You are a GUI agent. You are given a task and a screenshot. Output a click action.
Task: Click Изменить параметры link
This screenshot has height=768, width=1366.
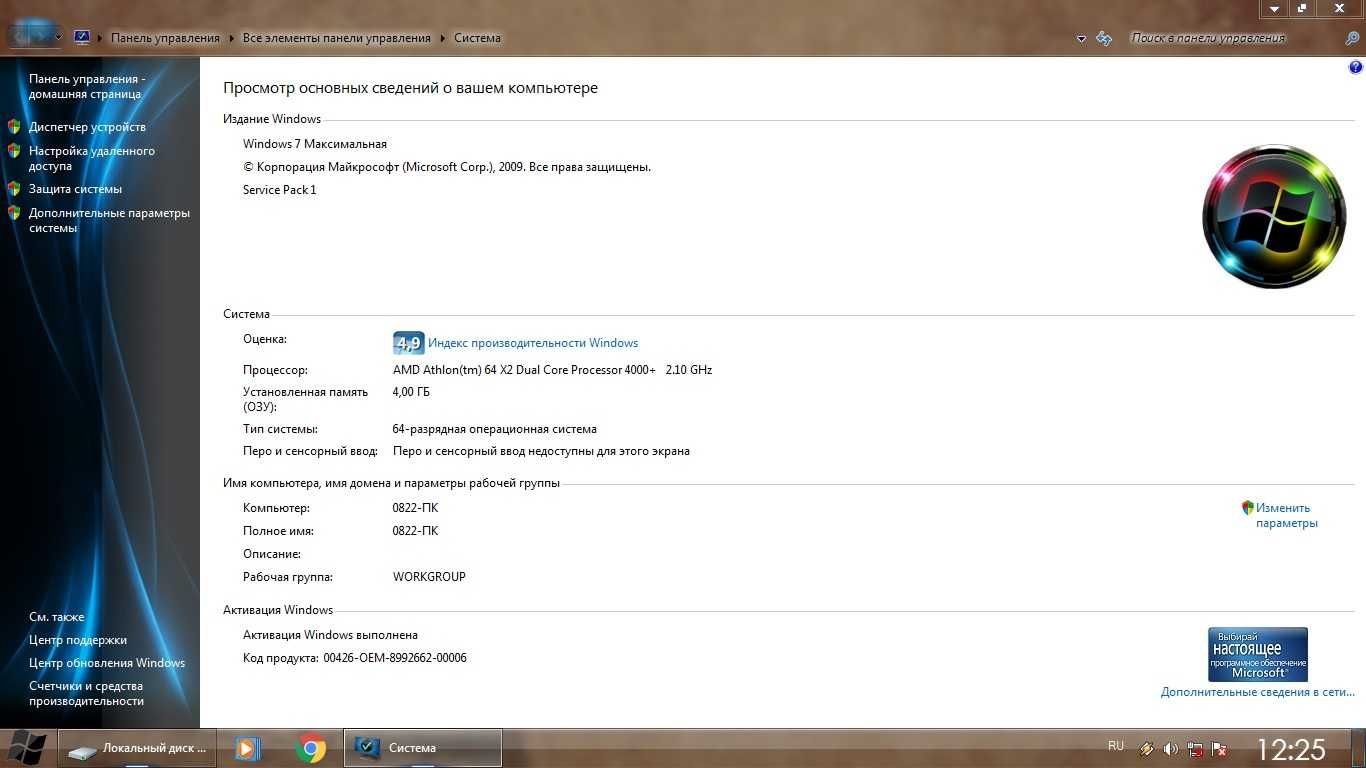point(1287,515)
